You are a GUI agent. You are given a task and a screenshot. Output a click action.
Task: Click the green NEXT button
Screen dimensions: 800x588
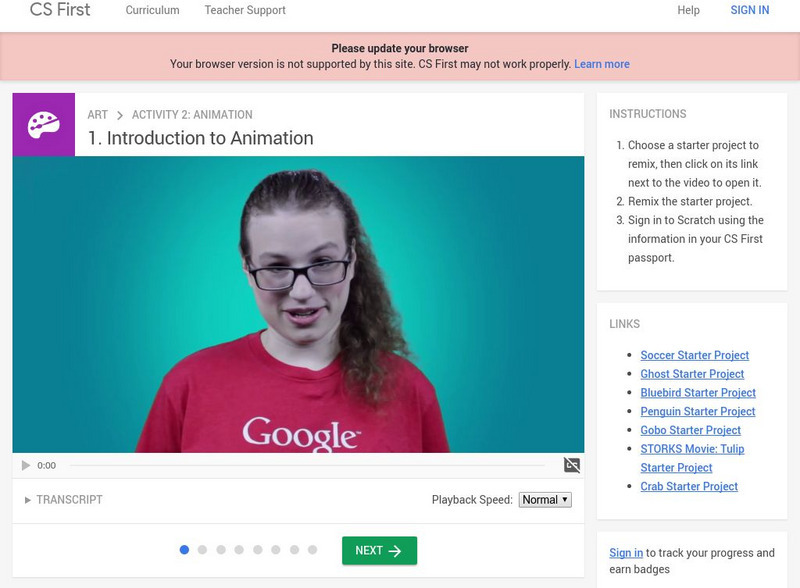click(379, 550)
